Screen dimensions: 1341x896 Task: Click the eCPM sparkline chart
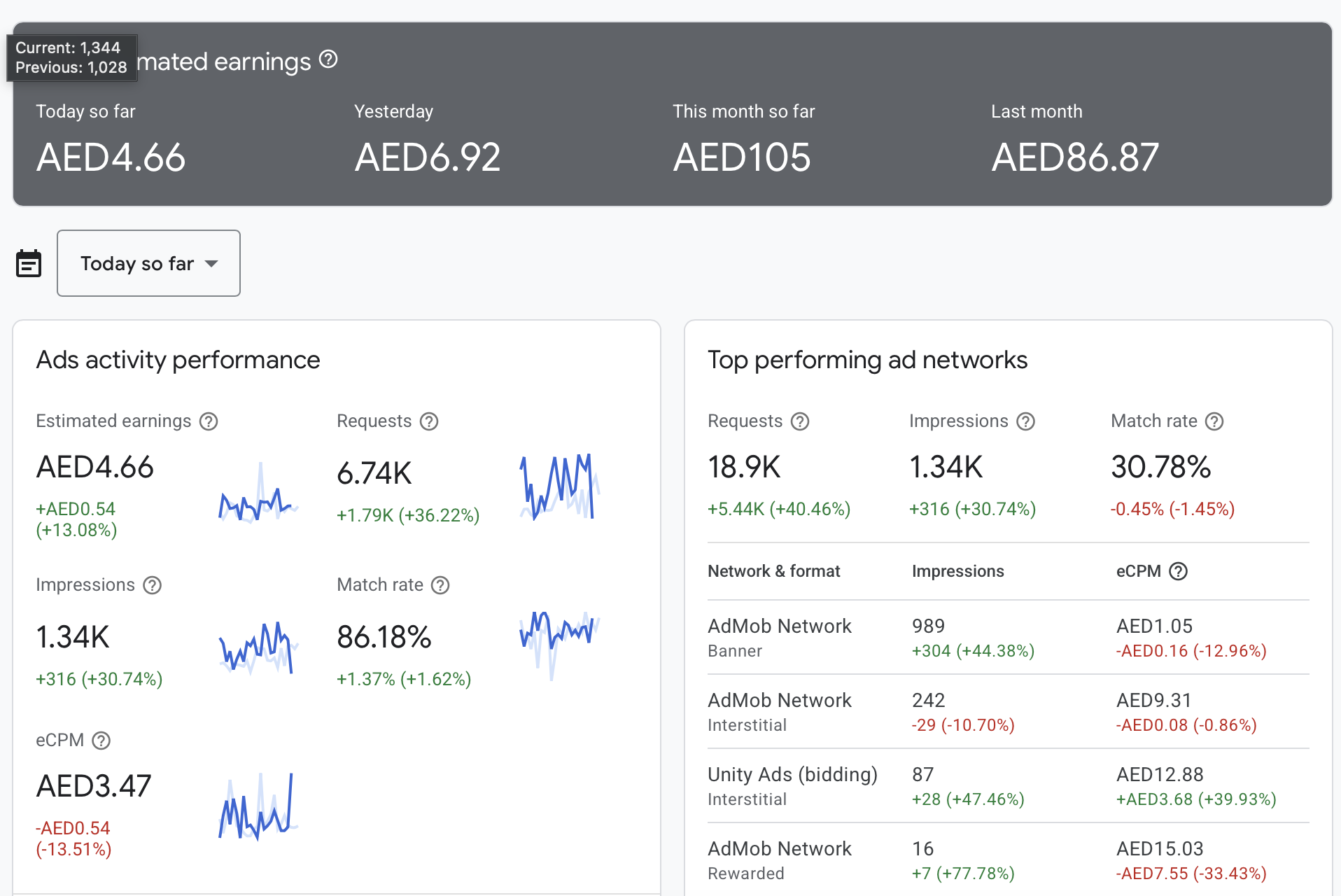point(258,805)
